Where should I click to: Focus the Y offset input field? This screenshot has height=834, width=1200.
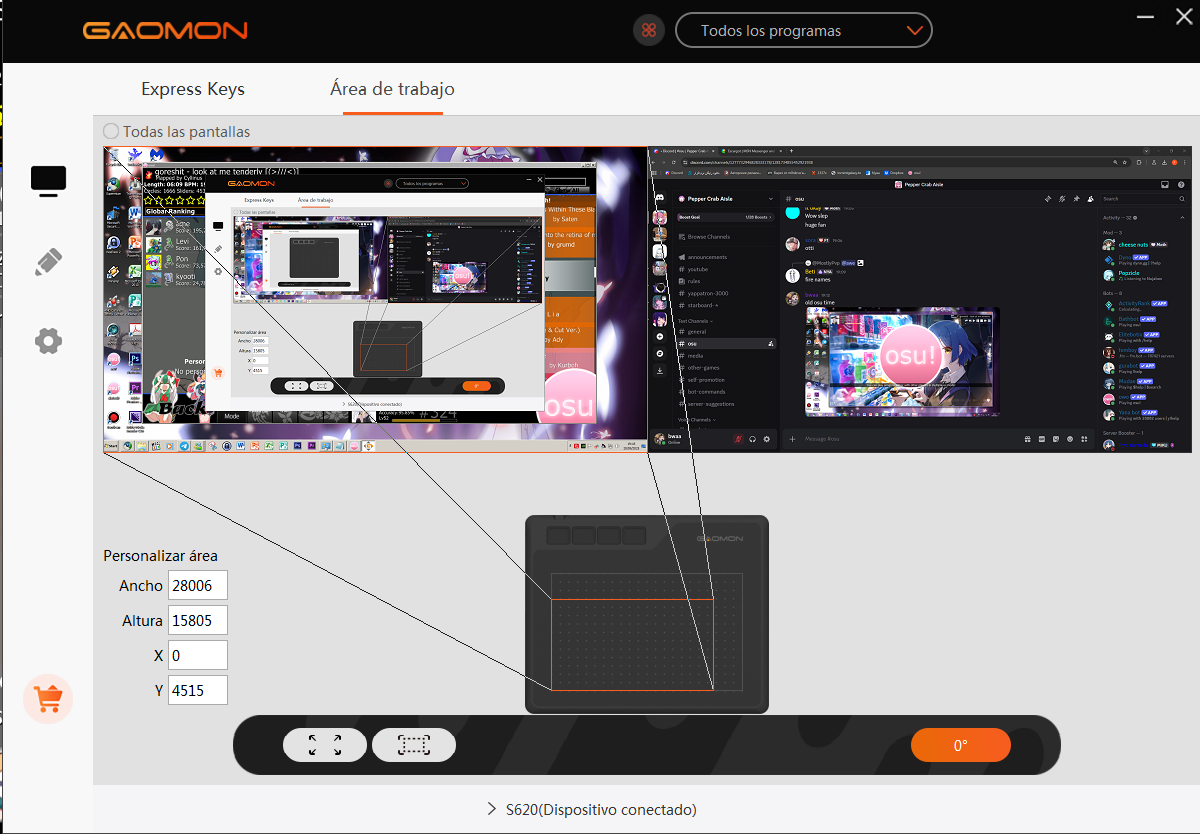[197, 690]
